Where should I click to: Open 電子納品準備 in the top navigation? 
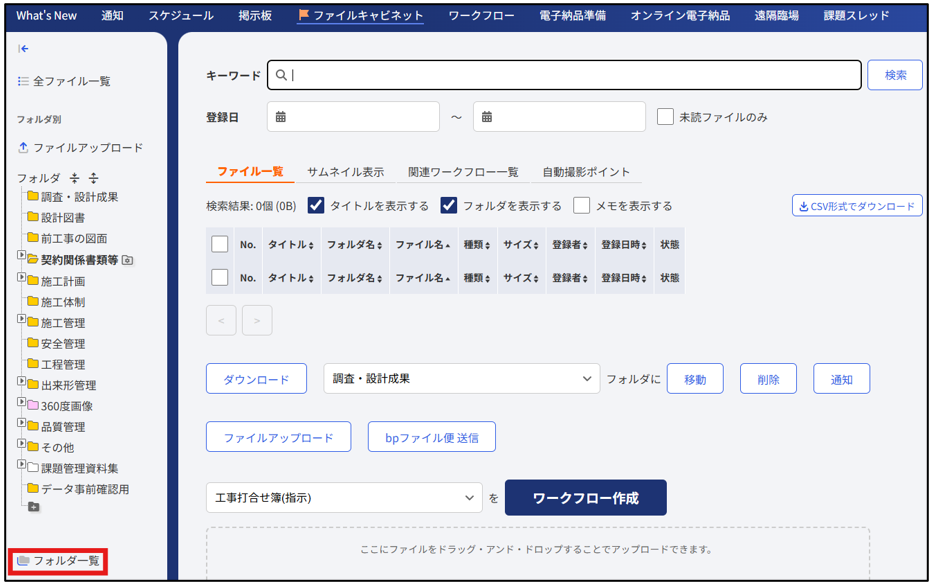click(x=572, y=15)
